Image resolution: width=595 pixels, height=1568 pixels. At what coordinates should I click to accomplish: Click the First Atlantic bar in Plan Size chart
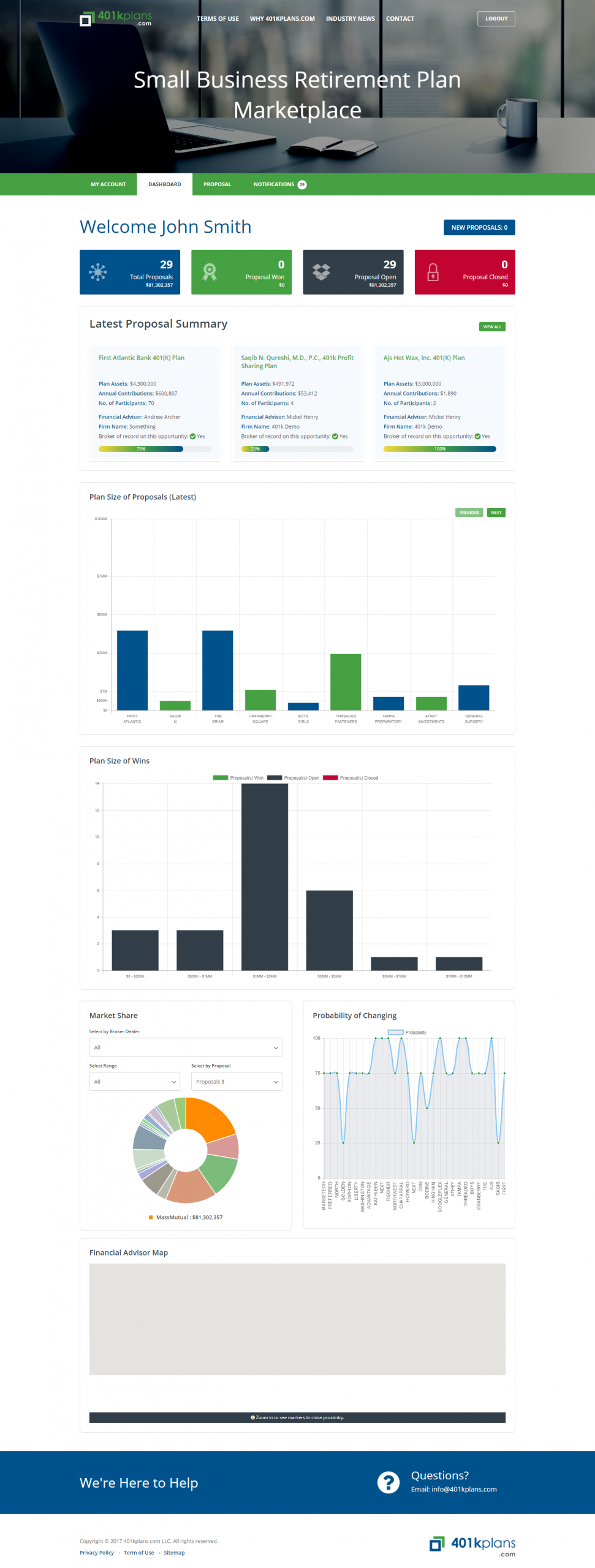click(132, 670)
